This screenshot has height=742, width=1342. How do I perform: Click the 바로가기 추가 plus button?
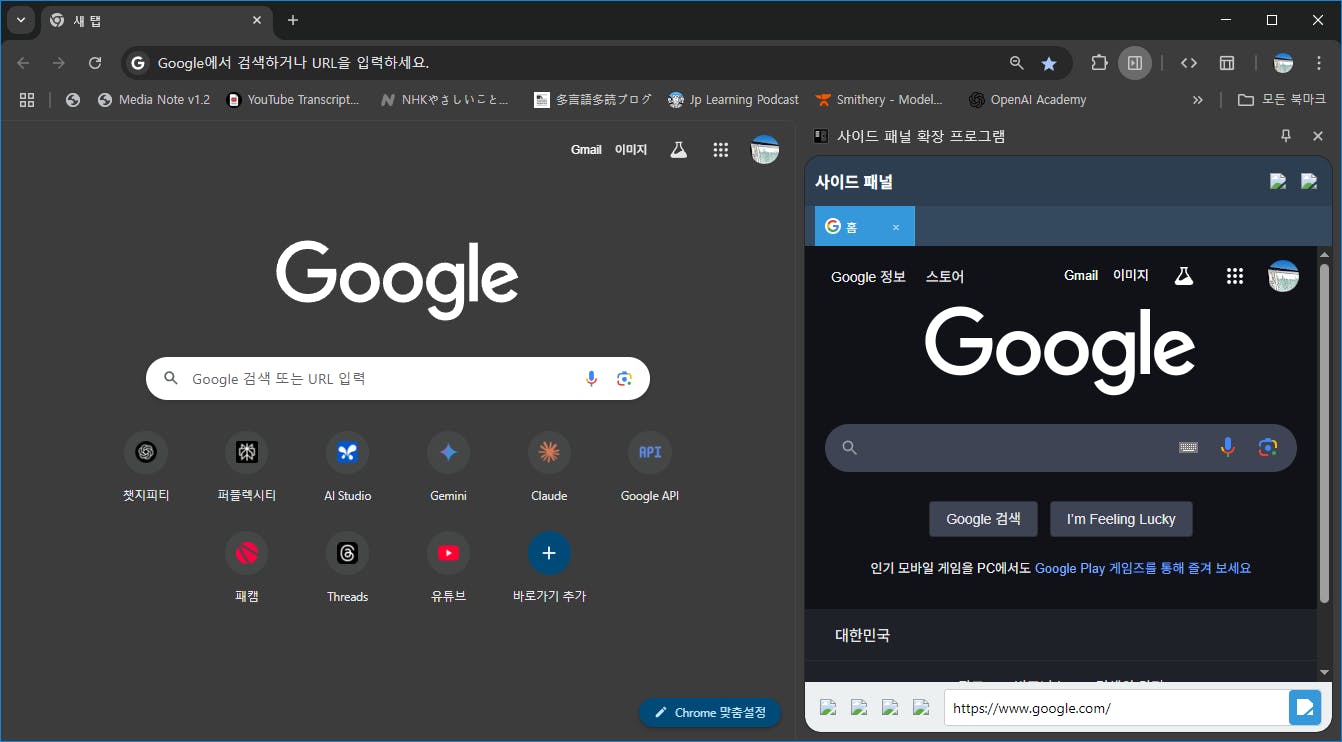pyautogui.click(x=549, y=553)
